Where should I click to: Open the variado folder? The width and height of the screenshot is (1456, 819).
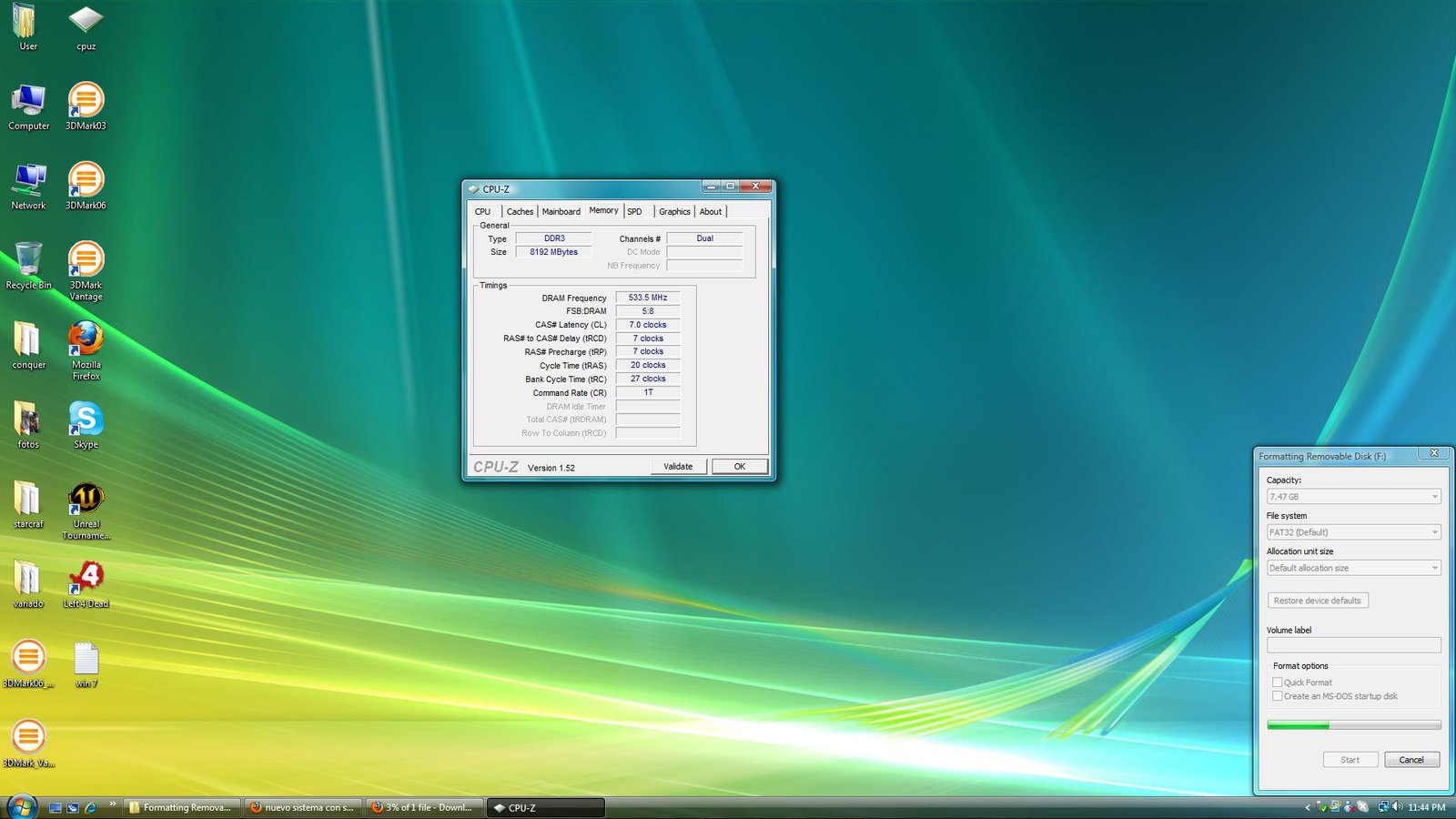(x=28, y=584)
